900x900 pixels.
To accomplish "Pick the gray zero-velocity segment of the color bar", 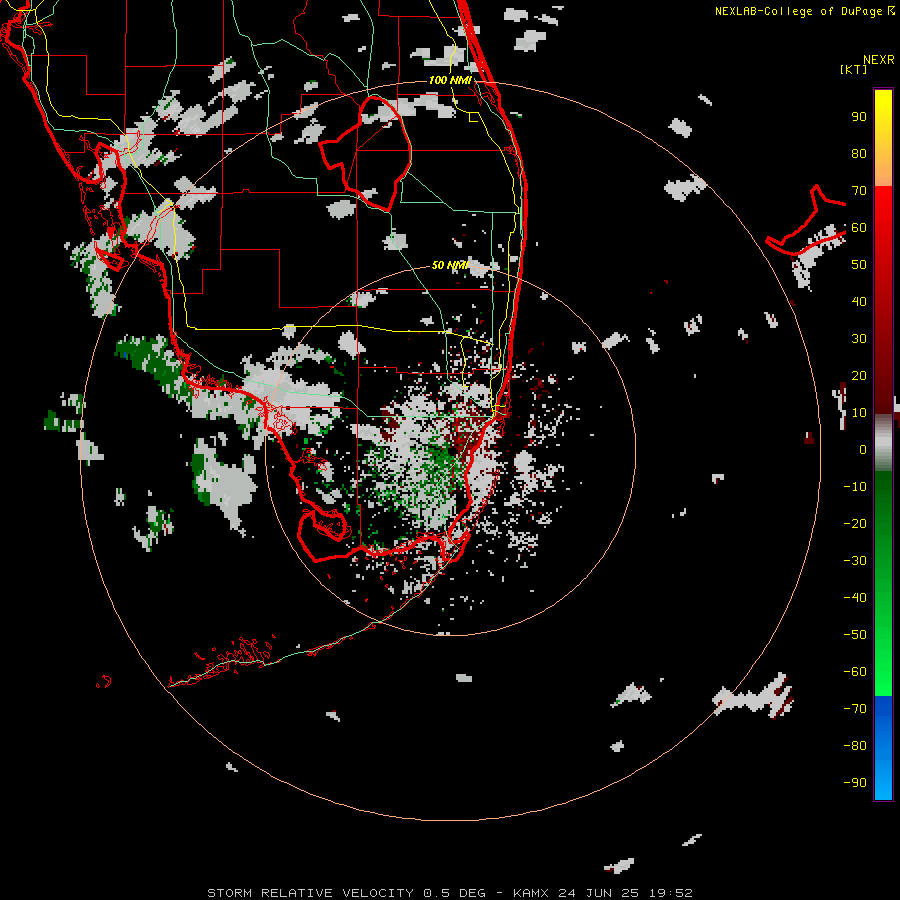I will [883, 442].
